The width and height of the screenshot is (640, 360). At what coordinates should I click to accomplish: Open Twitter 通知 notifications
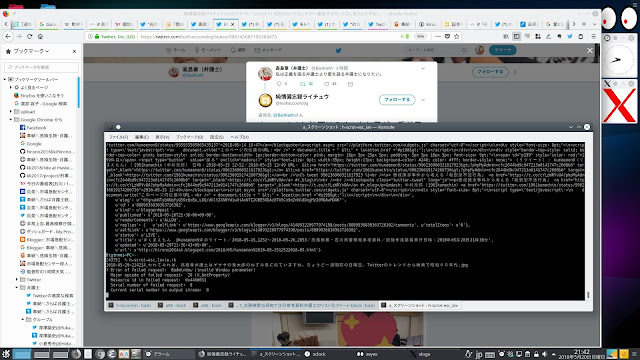(238, 50)
